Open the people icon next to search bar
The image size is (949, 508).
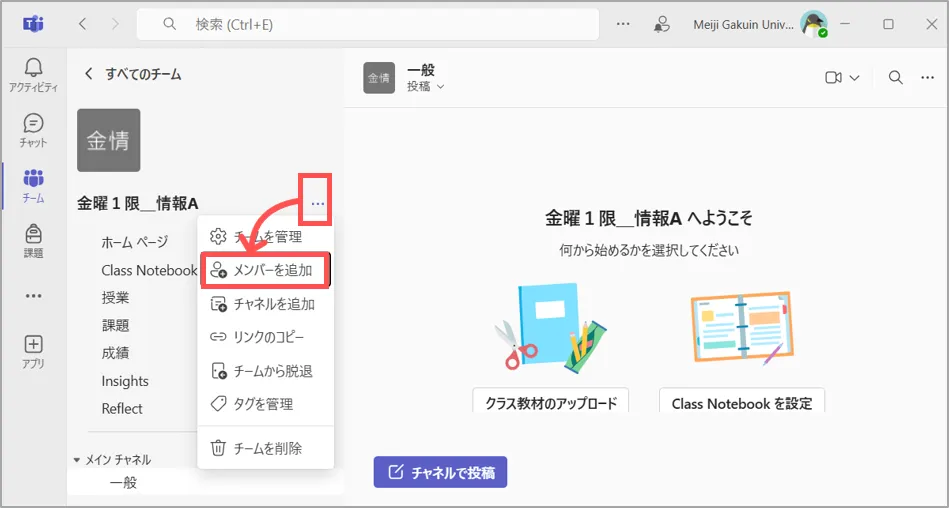[661, 24]
